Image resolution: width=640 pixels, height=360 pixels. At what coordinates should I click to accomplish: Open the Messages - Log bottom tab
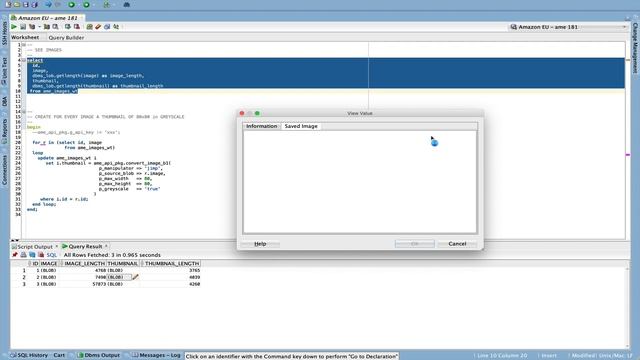(157, 355)
